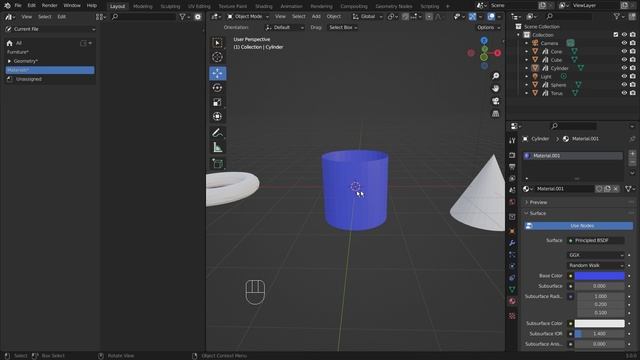
Task: Open the Render properties tab icon
Action: (512, 156)
